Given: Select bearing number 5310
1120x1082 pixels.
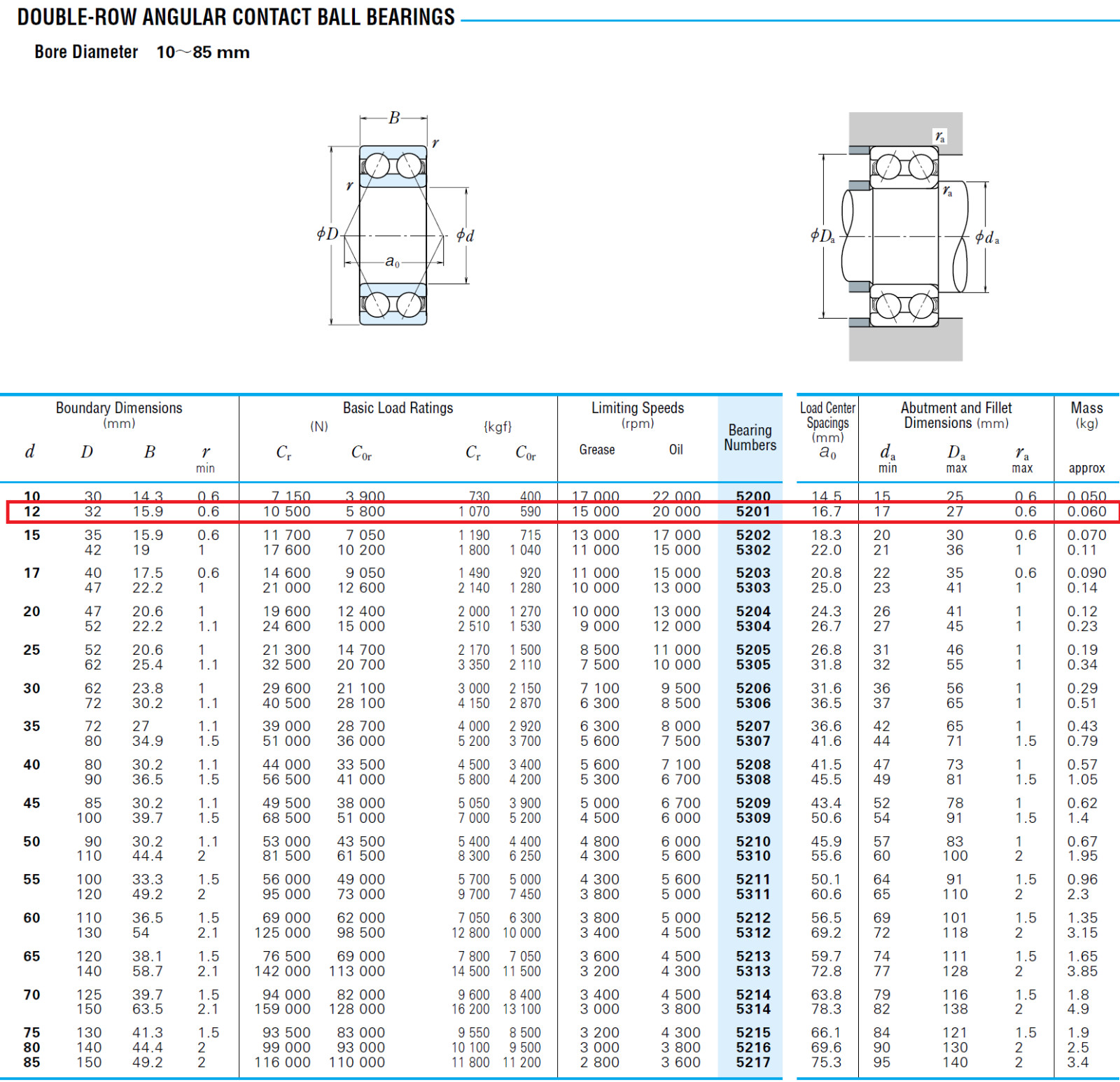Looking at the screenshot, I should [753, 856].
